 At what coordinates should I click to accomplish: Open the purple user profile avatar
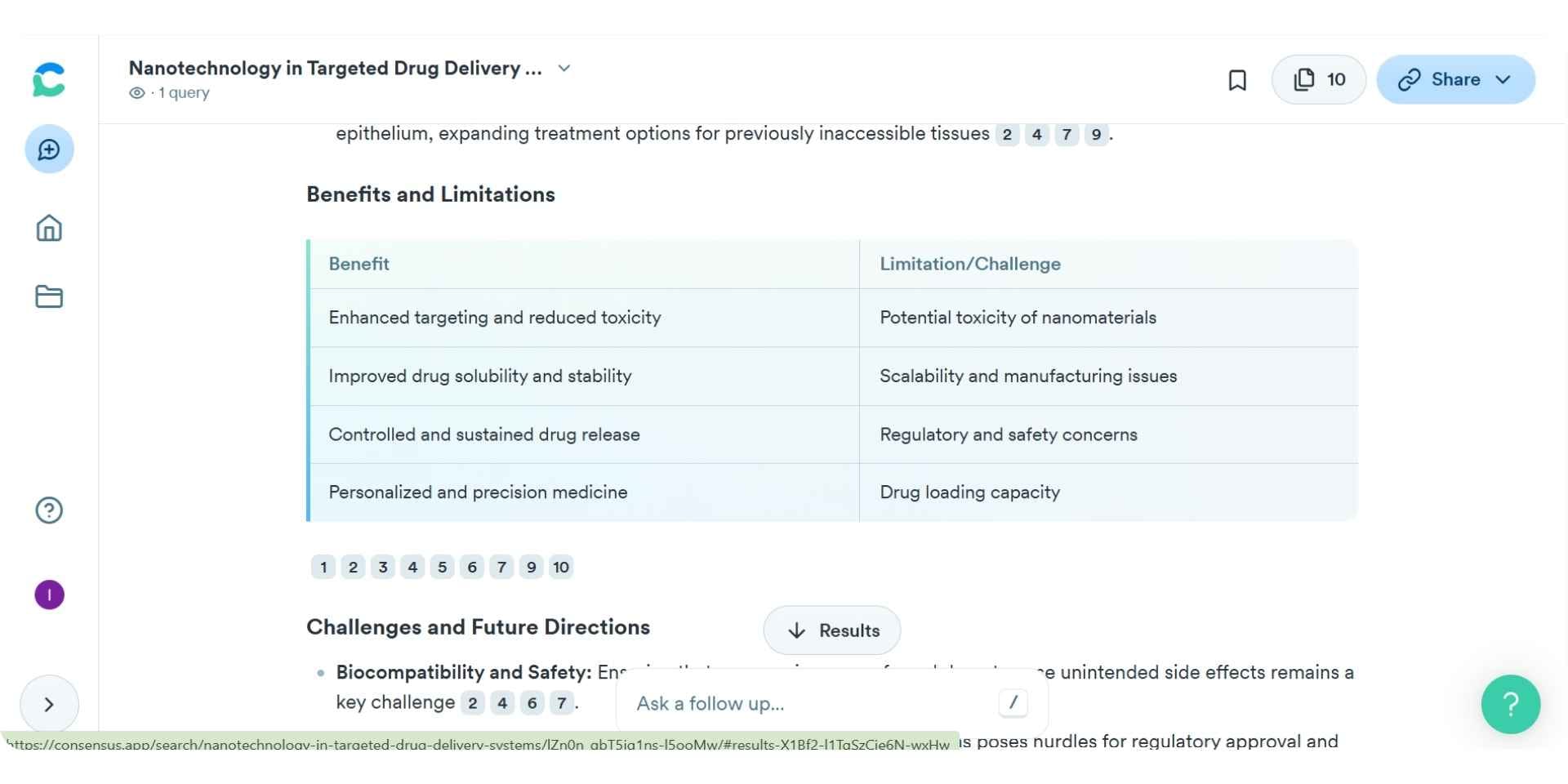click(49, 595)
